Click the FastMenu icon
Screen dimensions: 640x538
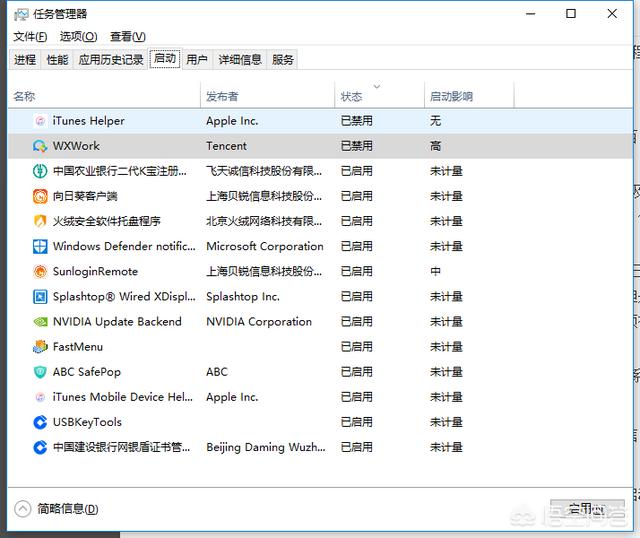coord(40,347)
